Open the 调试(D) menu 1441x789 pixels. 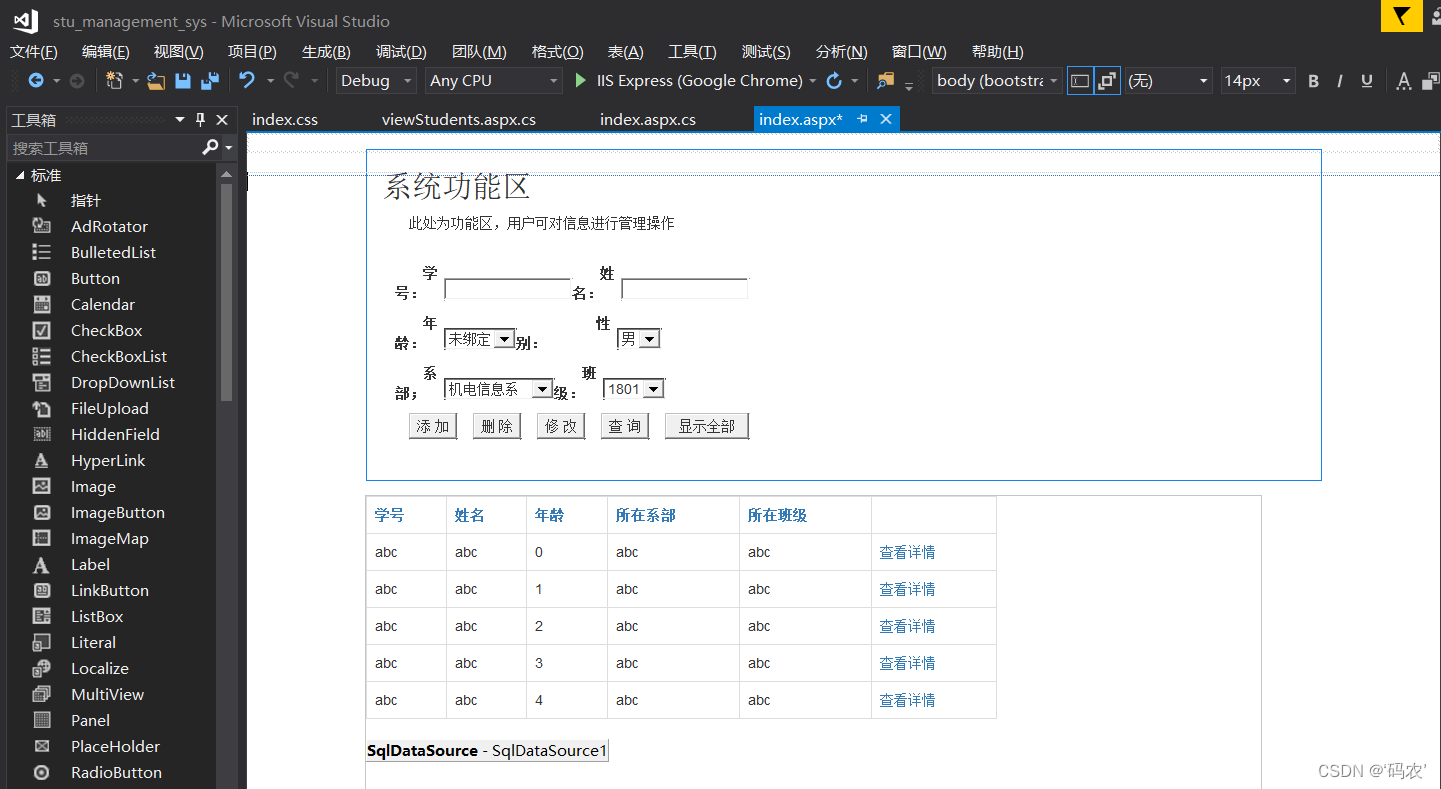(x=401, y=52)
